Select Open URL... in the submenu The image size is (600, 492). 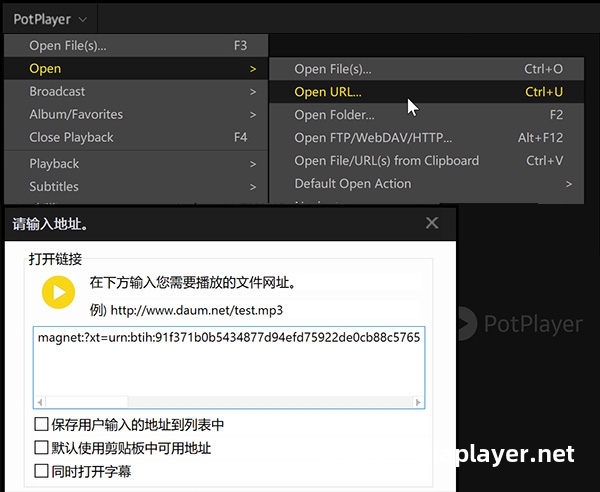tap(427, 92)
